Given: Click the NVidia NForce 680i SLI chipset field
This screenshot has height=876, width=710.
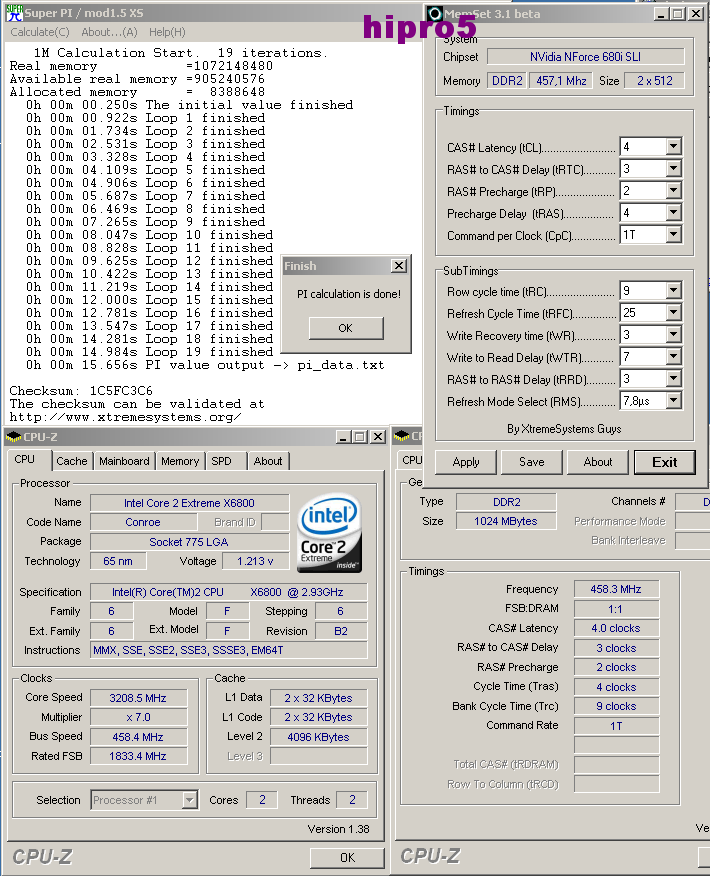Looking at the screenshot, I should click(585, 56).
